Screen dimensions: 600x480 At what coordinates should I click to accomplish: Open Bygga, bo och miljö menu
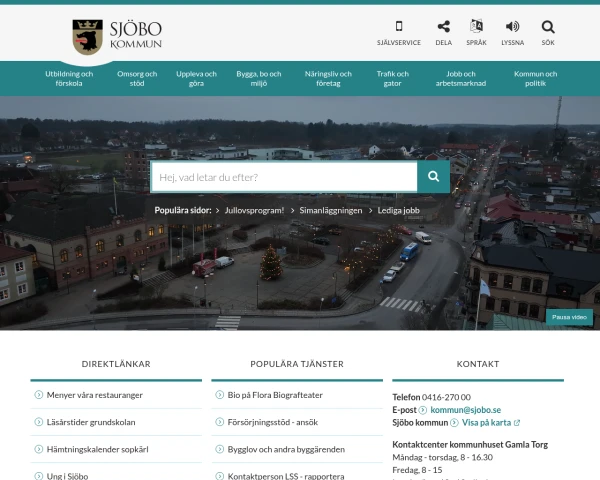[x=259, y=79]
